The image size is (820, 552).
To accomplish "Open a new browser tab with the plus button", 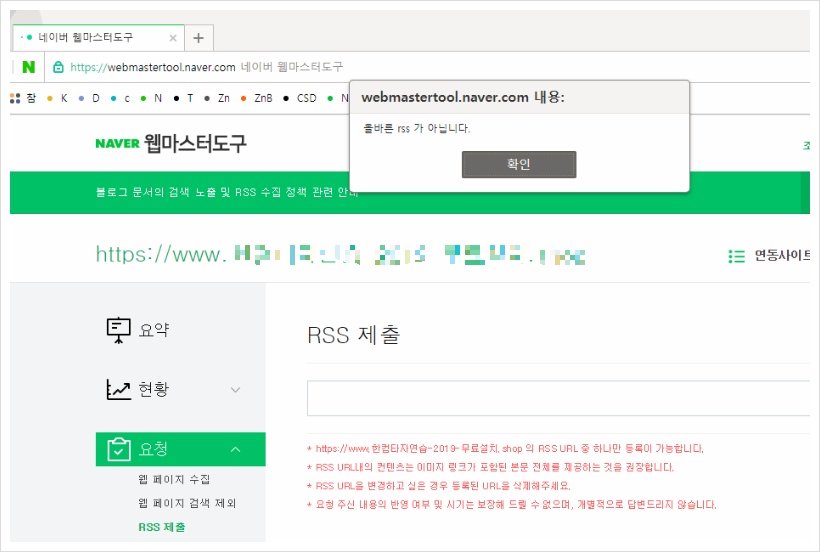I will (x=199, y=38).
